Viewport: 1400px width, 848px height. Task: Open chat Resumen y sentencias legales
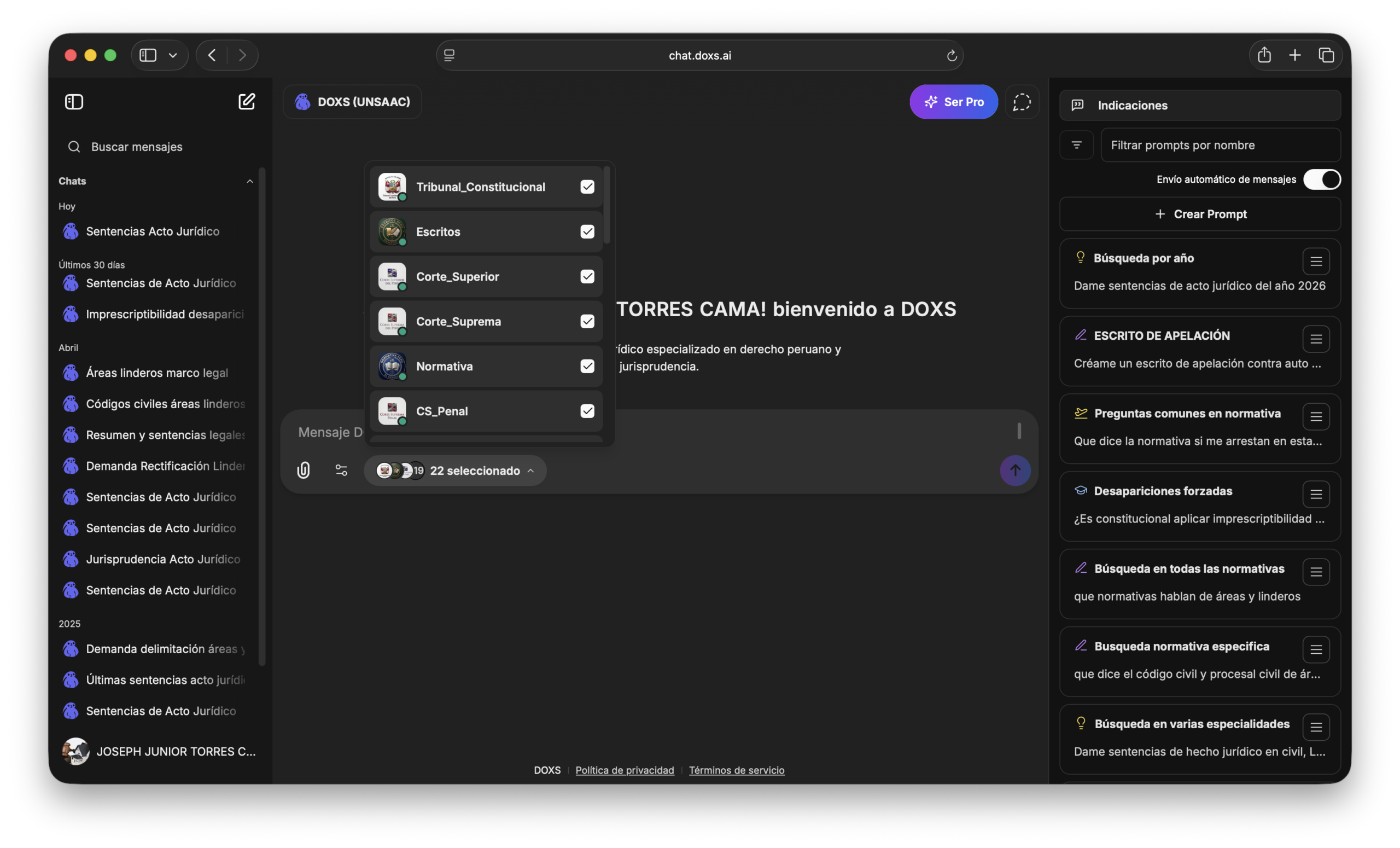[x=154, y=435]
